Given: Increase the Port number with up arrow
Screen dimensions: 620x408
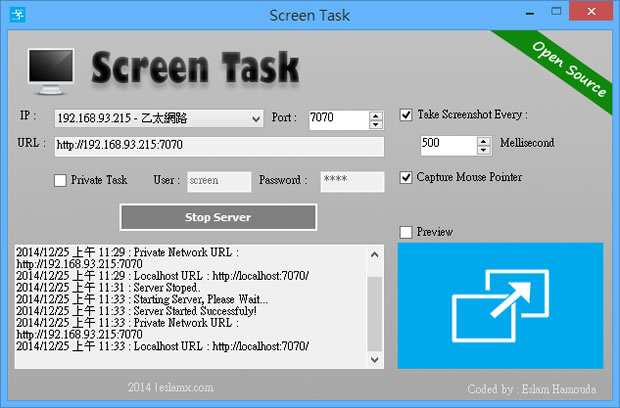Looking at the screenshot, I should [x=376, y=114].
